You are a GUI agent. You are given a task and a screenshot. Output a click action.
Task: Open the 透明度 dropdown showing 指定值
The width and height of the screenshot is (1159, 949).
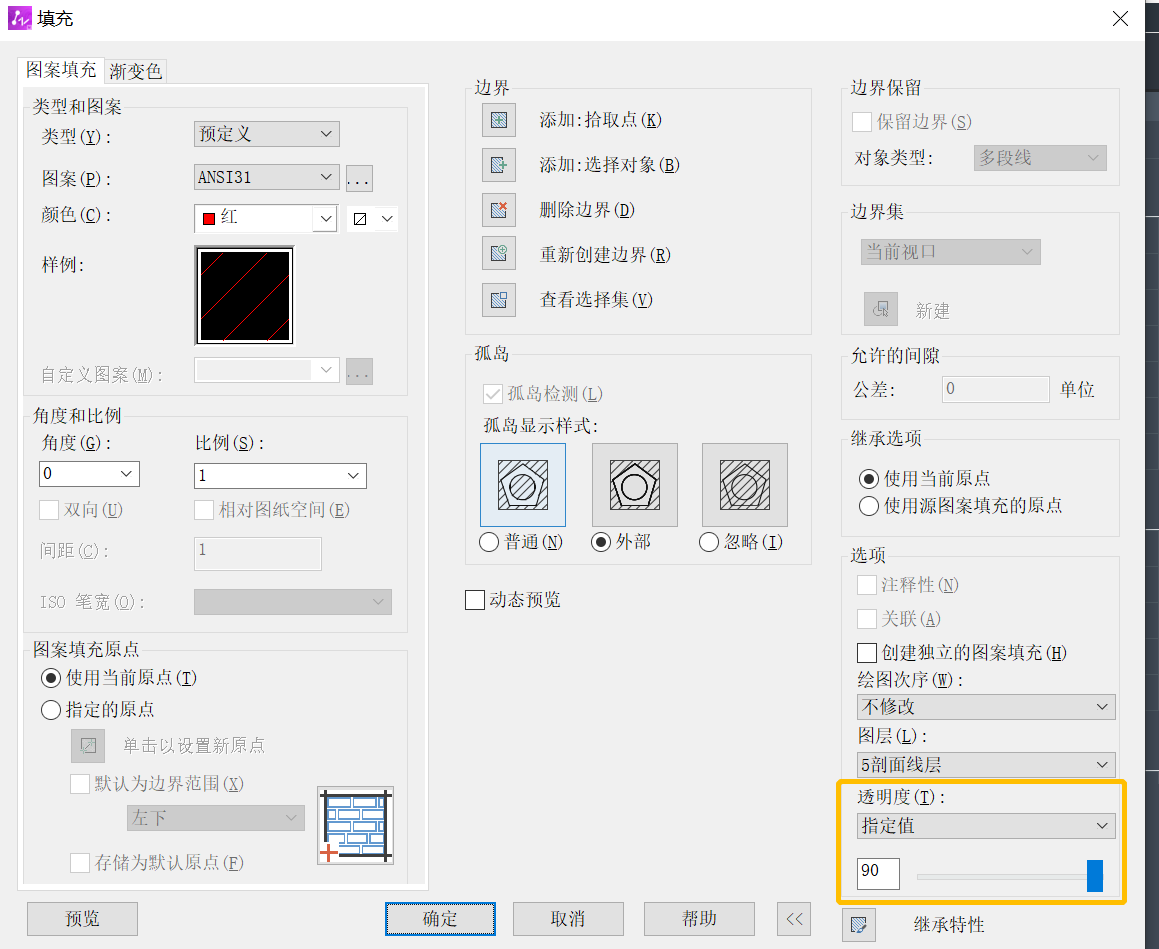coord(986,826)
